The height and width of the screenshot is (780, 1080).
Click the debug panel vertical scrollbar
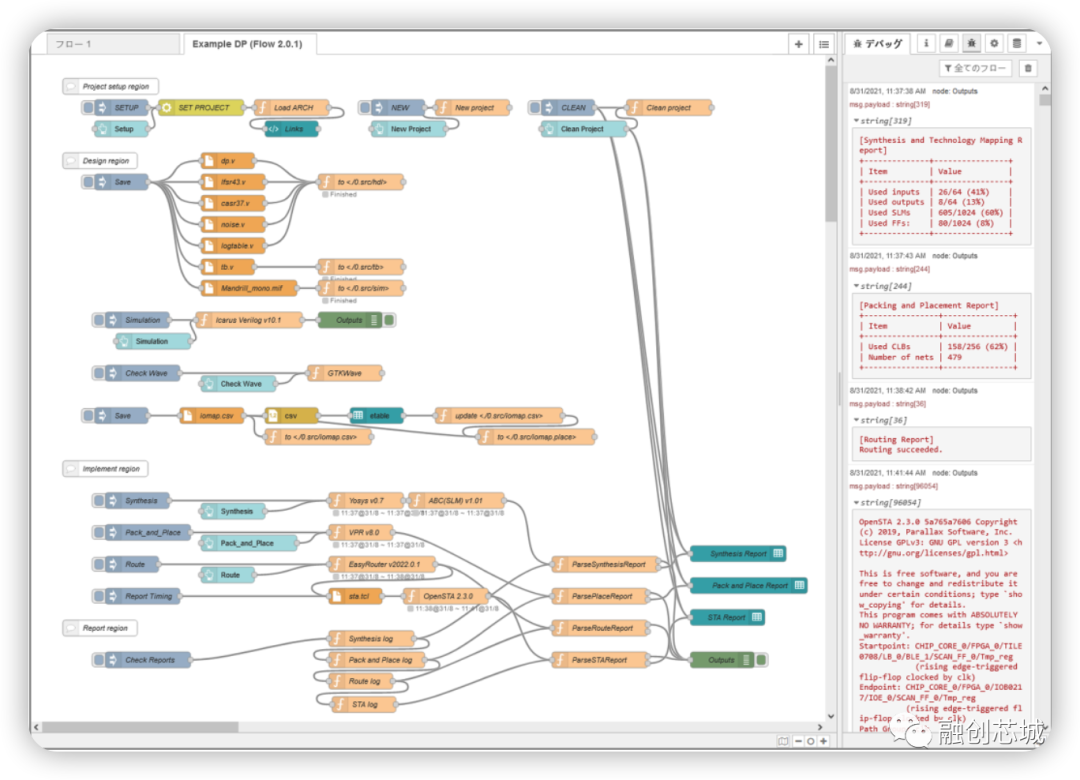click(1045, 101)
